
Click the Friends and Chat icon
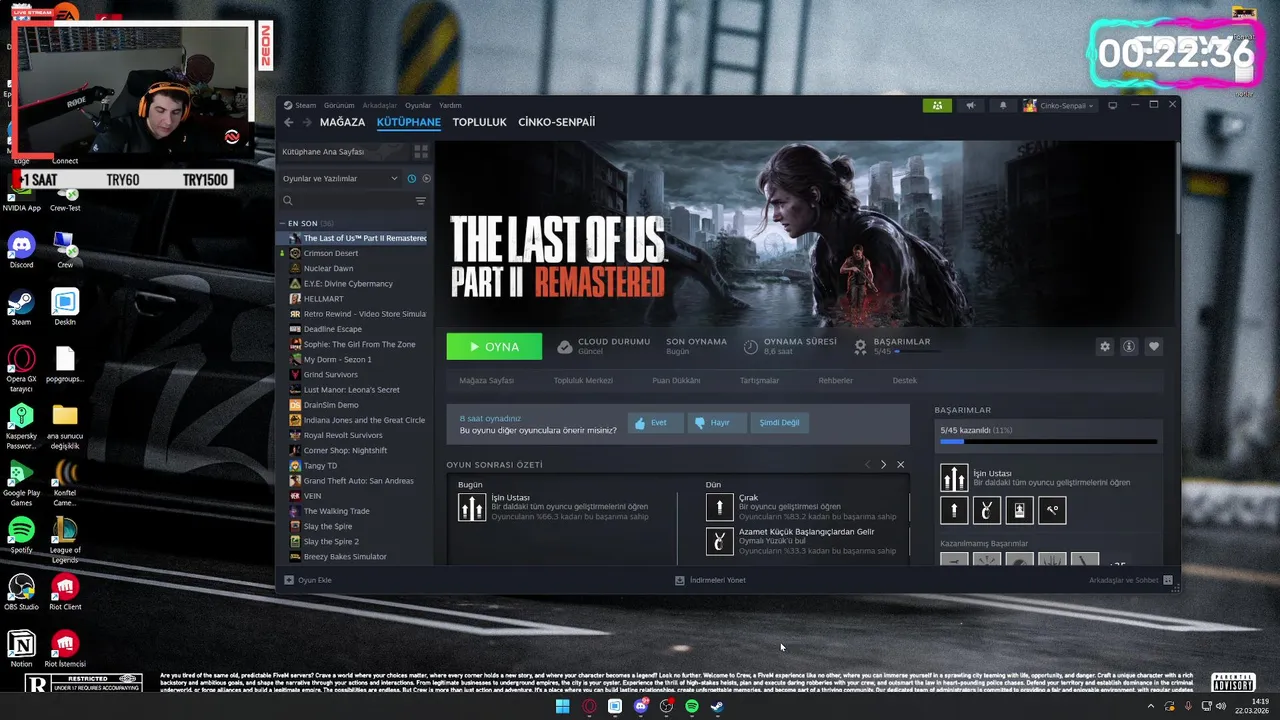1167,580
